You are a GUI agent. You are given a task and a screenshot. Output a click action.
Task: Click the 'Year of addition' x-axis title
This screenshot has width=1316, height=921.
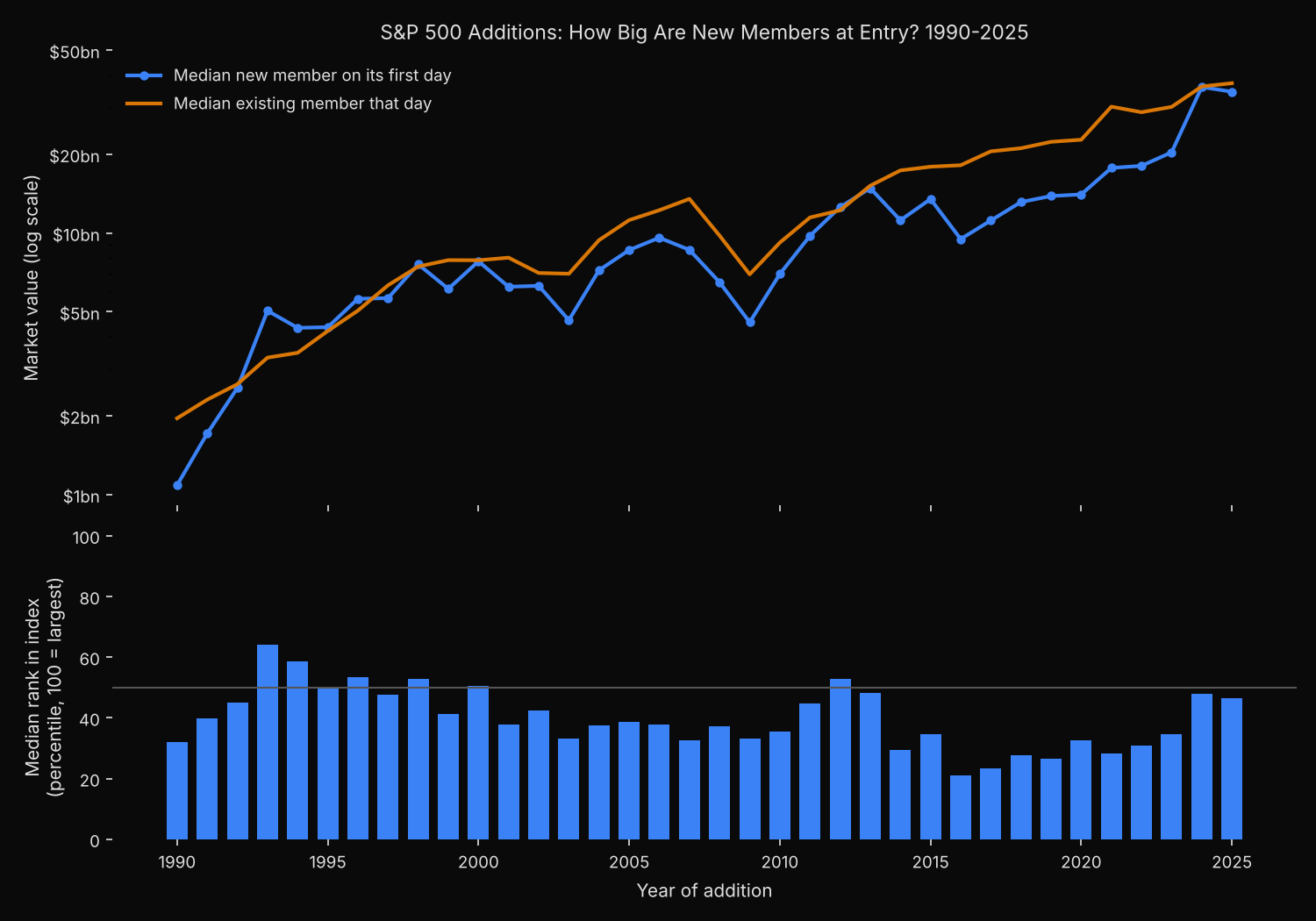(704, 890)
